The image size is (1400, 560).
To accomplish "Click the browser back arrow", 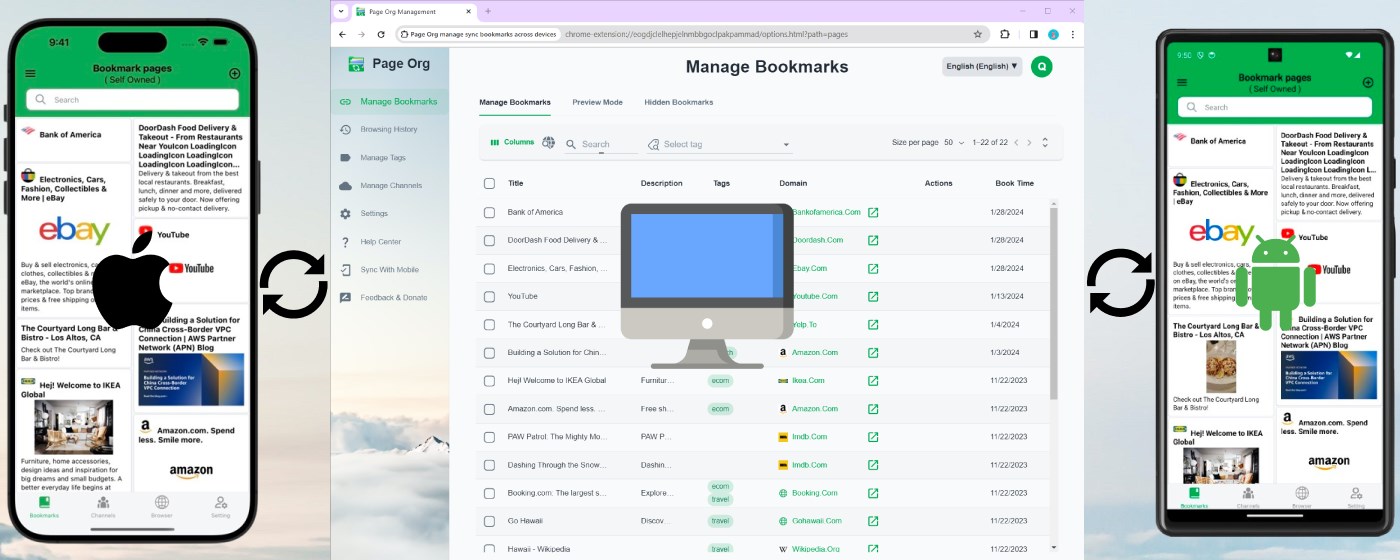I will coord(342,34).
